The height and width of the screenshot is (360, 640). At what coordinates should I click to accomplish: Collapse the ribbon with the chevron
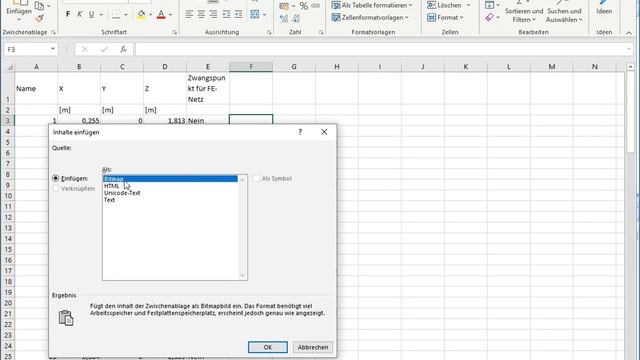[x=629, y=32]
